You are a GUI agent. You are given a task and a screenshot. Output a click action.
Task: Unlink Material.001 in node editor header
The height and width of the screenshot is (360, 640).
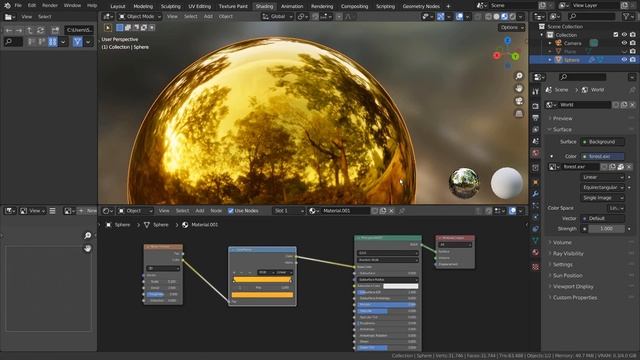click(391, 211)
